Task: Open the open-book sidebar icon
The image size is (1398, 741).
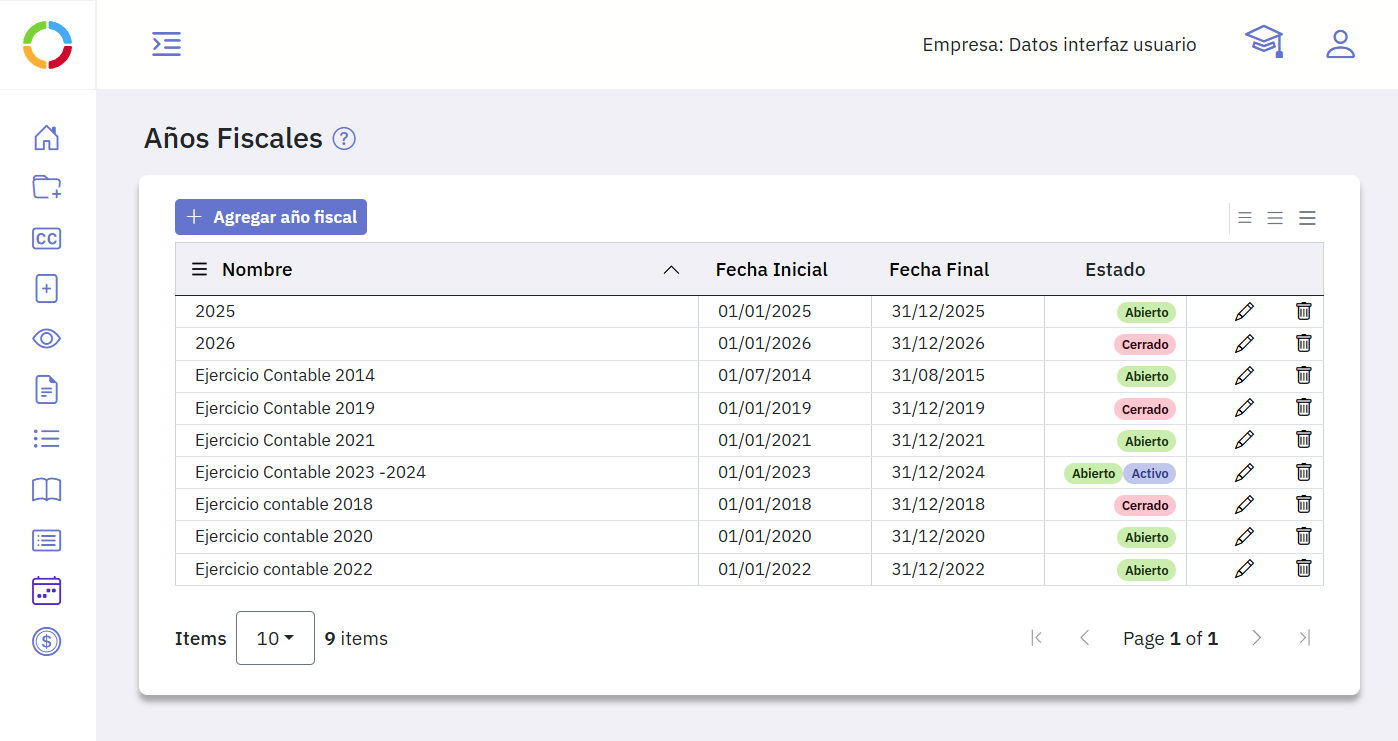Action: 47,489
